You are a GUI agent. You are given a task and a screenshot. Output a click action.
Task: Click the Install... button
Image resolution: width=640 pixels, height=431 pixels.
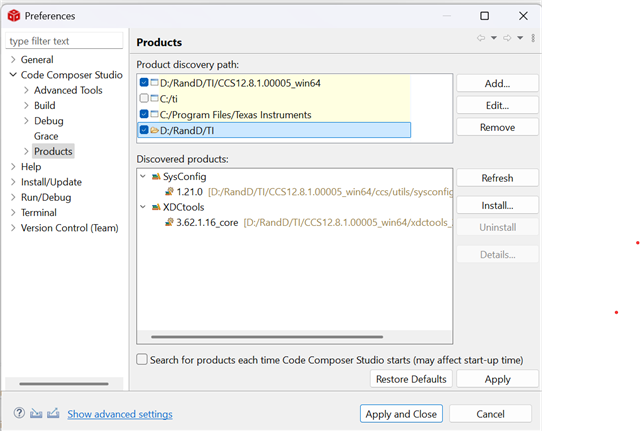coord(497,205)
